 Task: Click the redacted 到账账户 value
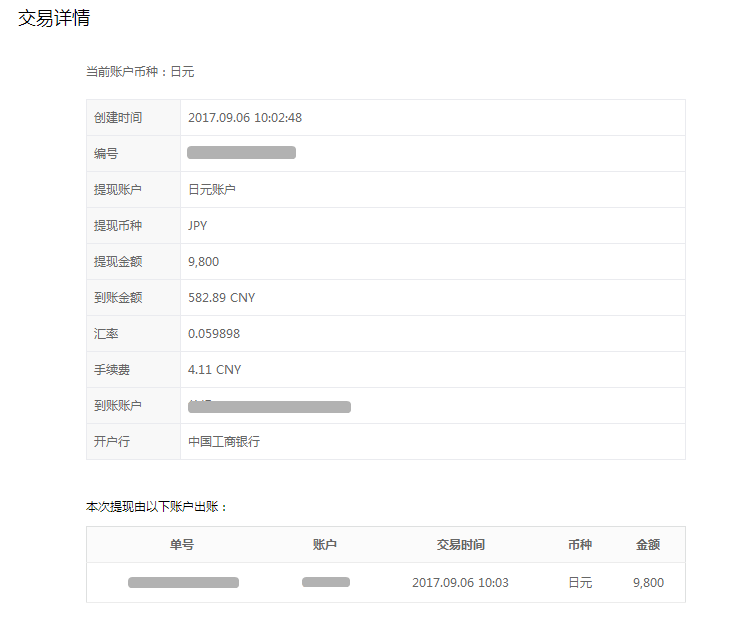pos(269,407)
